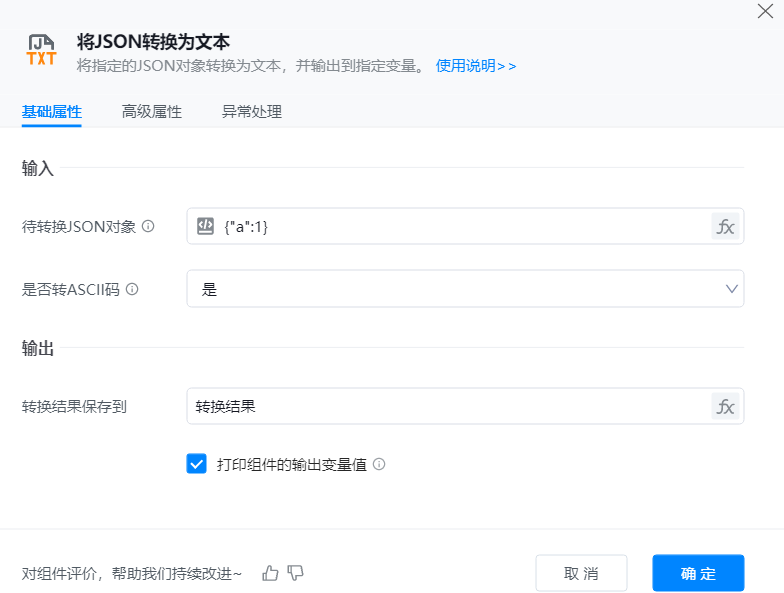The height and width of the screenshot is (593, 784).
Task: Show info tooltip for 是否转ASCII码
Action: [x=131, y=289]
